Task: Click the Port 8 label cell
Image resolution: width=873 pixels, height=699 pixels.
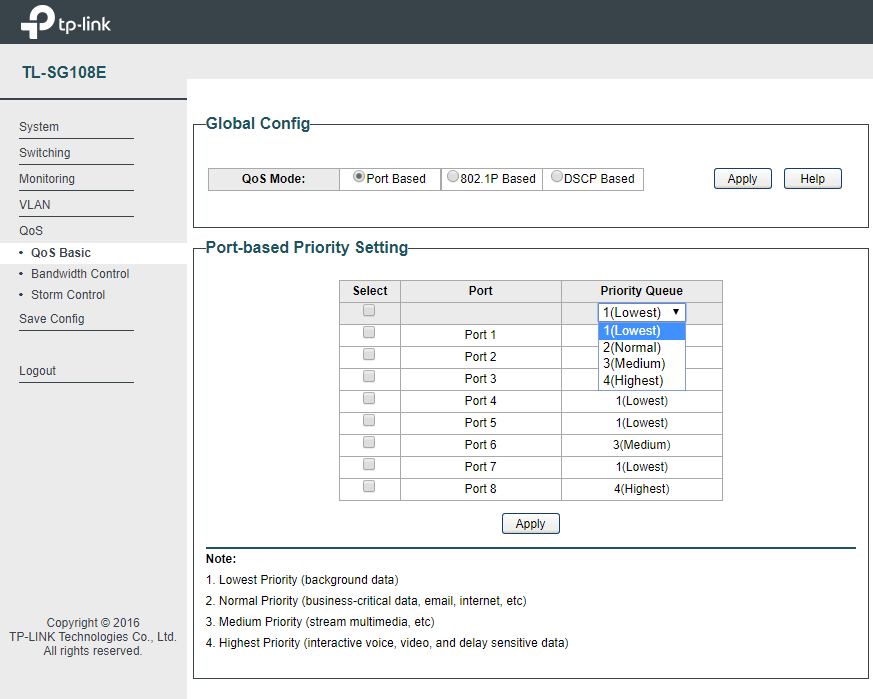Action: pyautogui.click(x=480, y=489)
